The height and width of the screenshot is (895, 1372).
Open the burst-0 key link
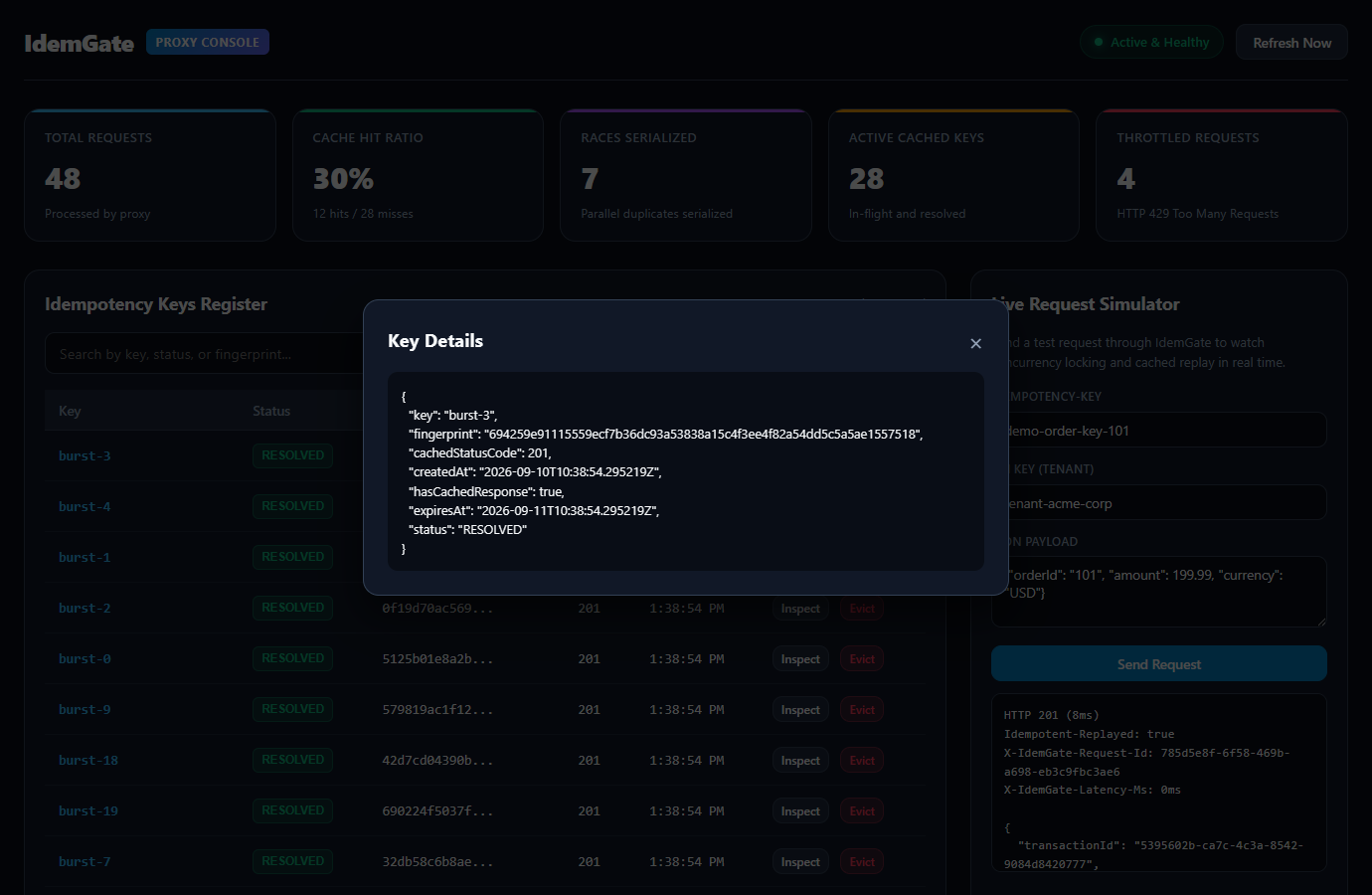click(85, 659)
